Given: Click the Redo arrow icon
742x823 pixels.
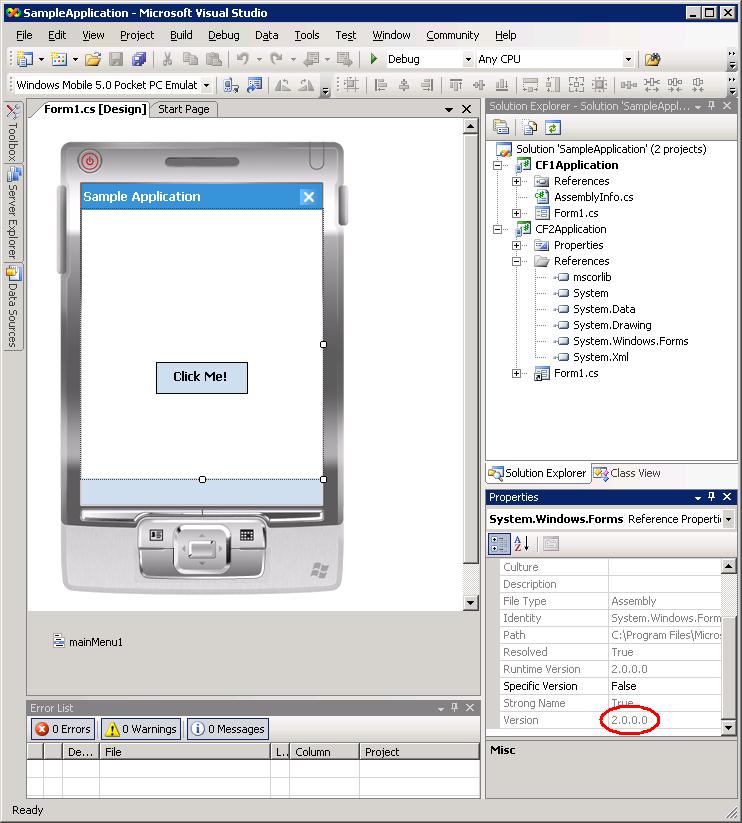Looking at the screenshot, I should click(277, 59).
